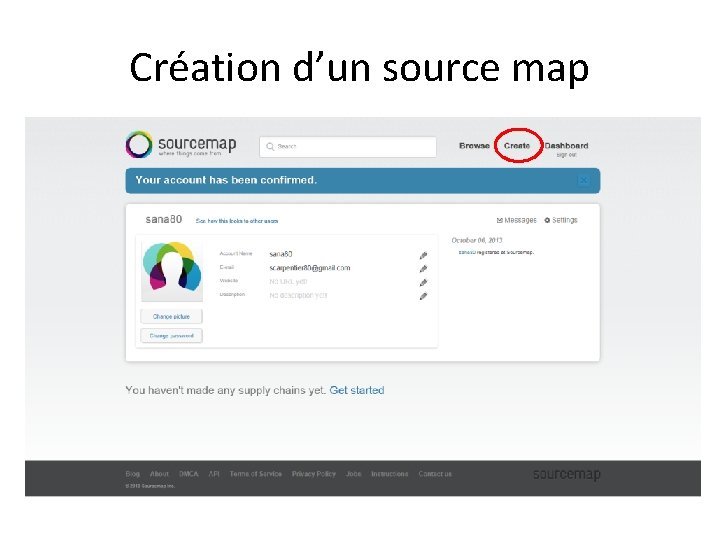Click the sign out link under Dashboard
720x540 pixels.
coord(566,155)
